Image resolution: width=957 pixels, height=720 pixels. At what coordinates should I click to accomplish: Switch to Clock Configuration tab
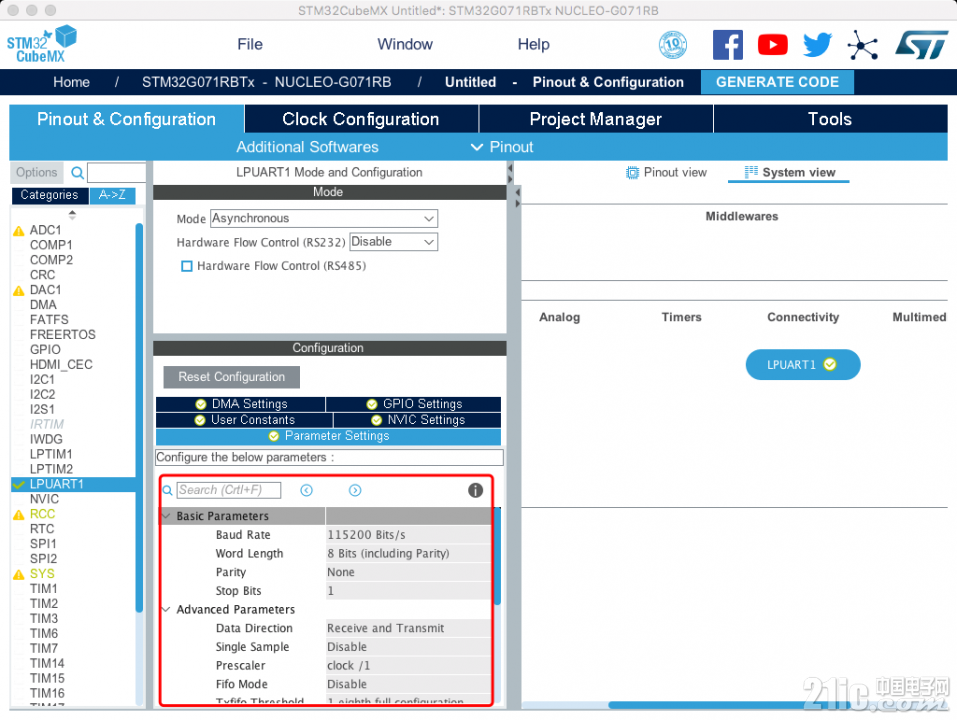[361, 119]
